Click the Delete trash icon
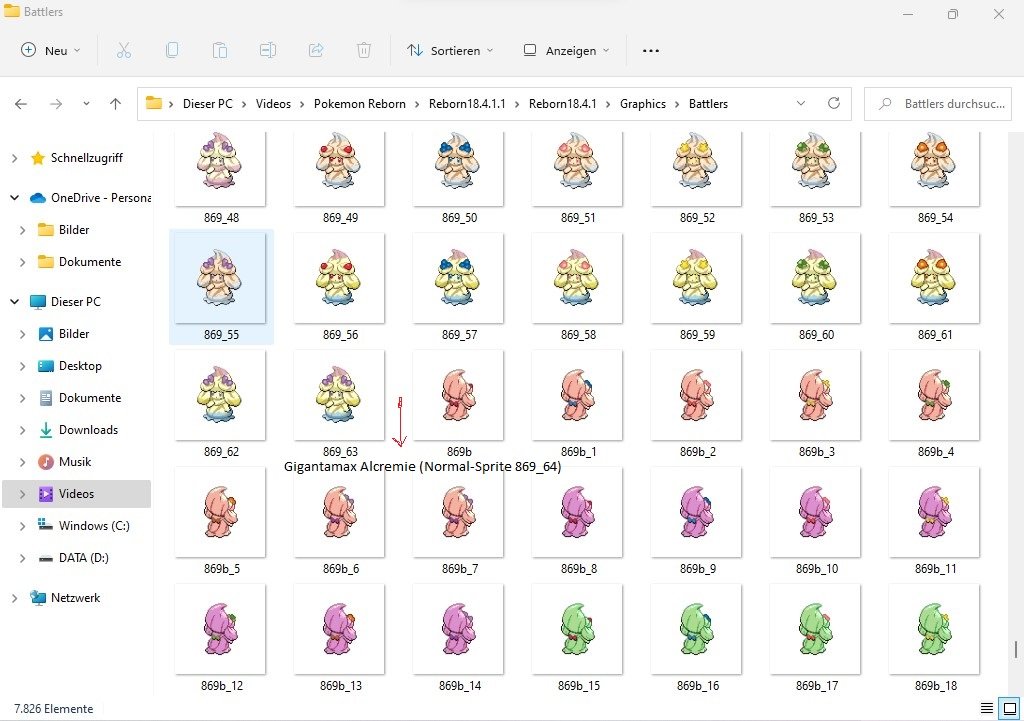This screenshot has height=721, width=1024. pyautogui.click(x=364, y=50)
